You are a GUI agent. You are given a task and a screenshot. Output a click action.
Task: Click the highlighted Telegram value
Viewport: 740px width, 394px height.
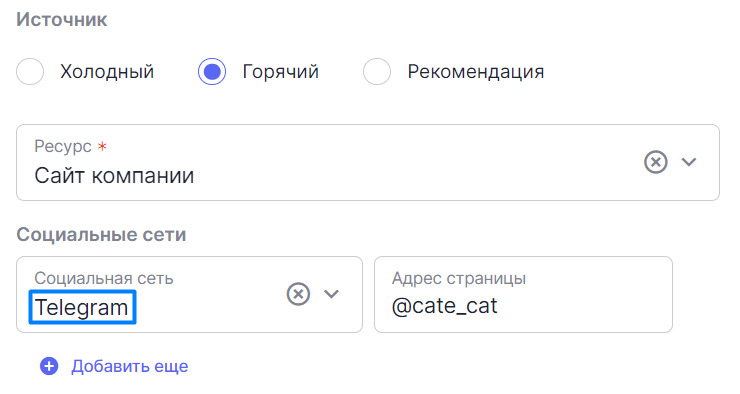point(82,307)
